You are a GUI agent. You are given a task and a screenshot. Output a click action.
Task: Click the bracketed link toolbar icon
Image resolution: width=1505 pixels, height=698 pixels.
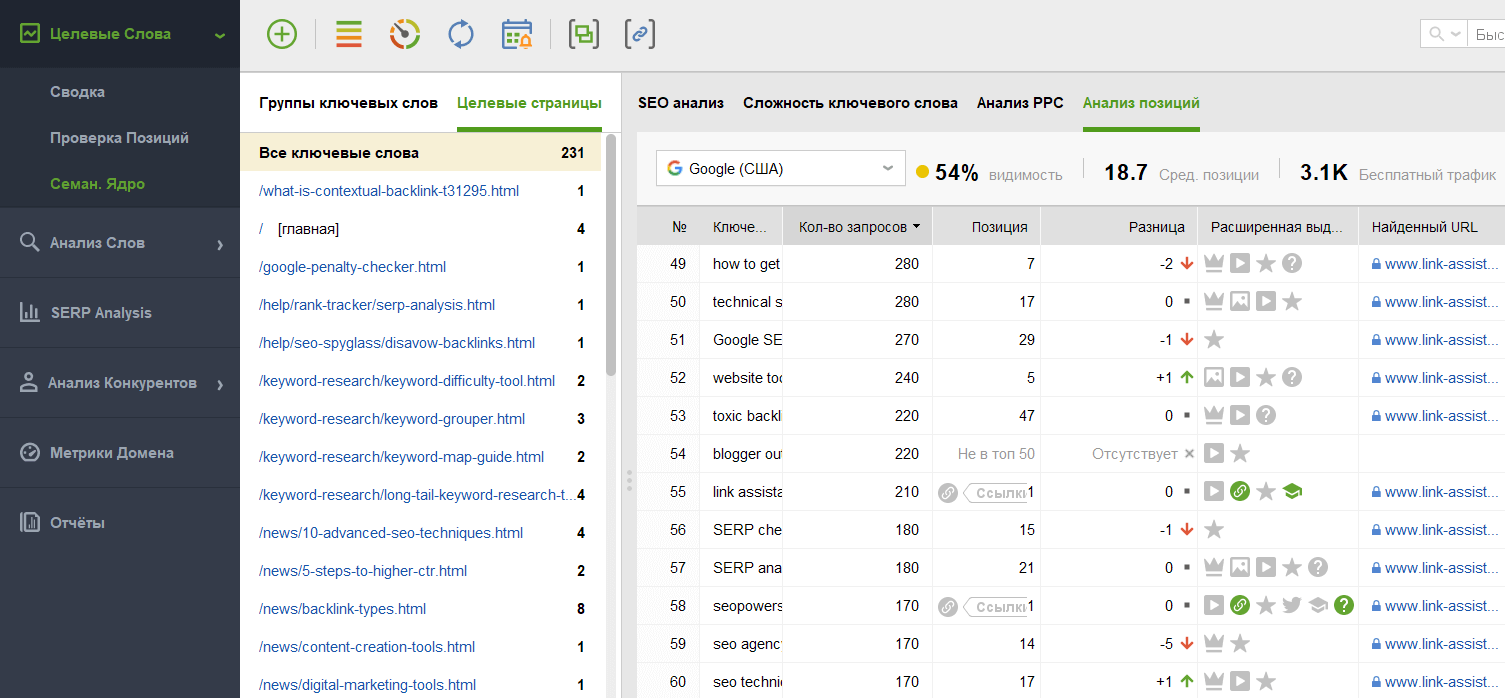(640, 34)
